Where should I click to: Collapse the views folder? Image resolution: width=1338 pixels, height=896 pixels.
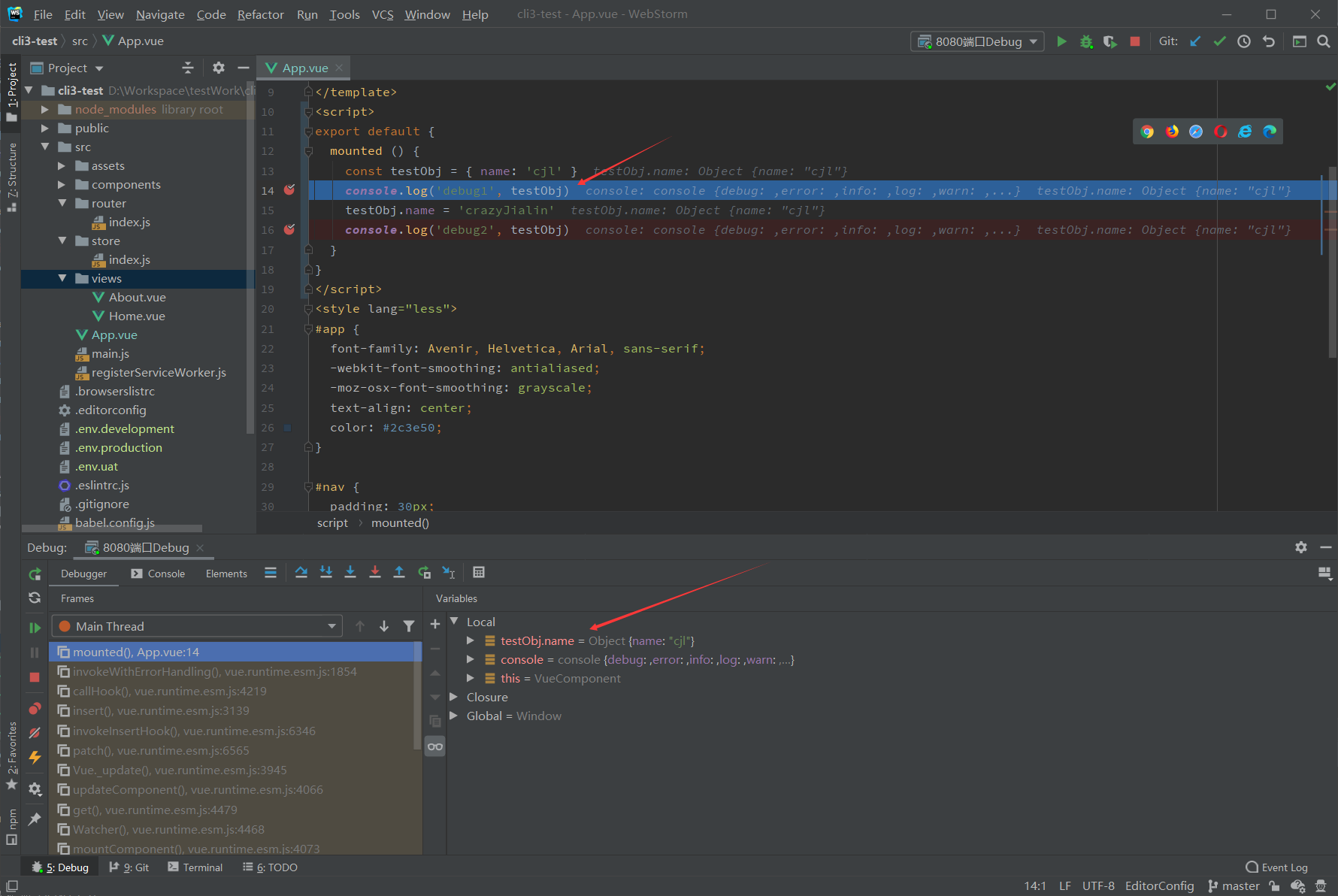[62, 279]
